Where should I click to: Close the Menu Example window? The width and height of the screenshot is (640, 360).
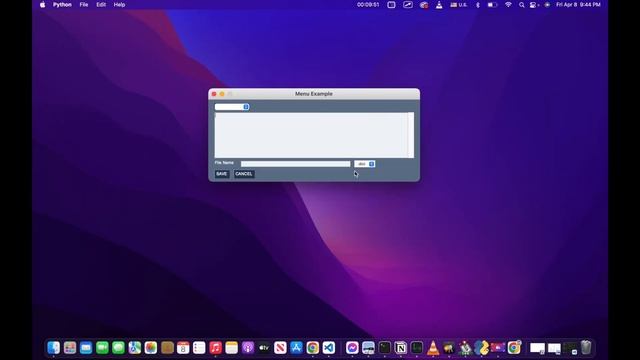214,94
